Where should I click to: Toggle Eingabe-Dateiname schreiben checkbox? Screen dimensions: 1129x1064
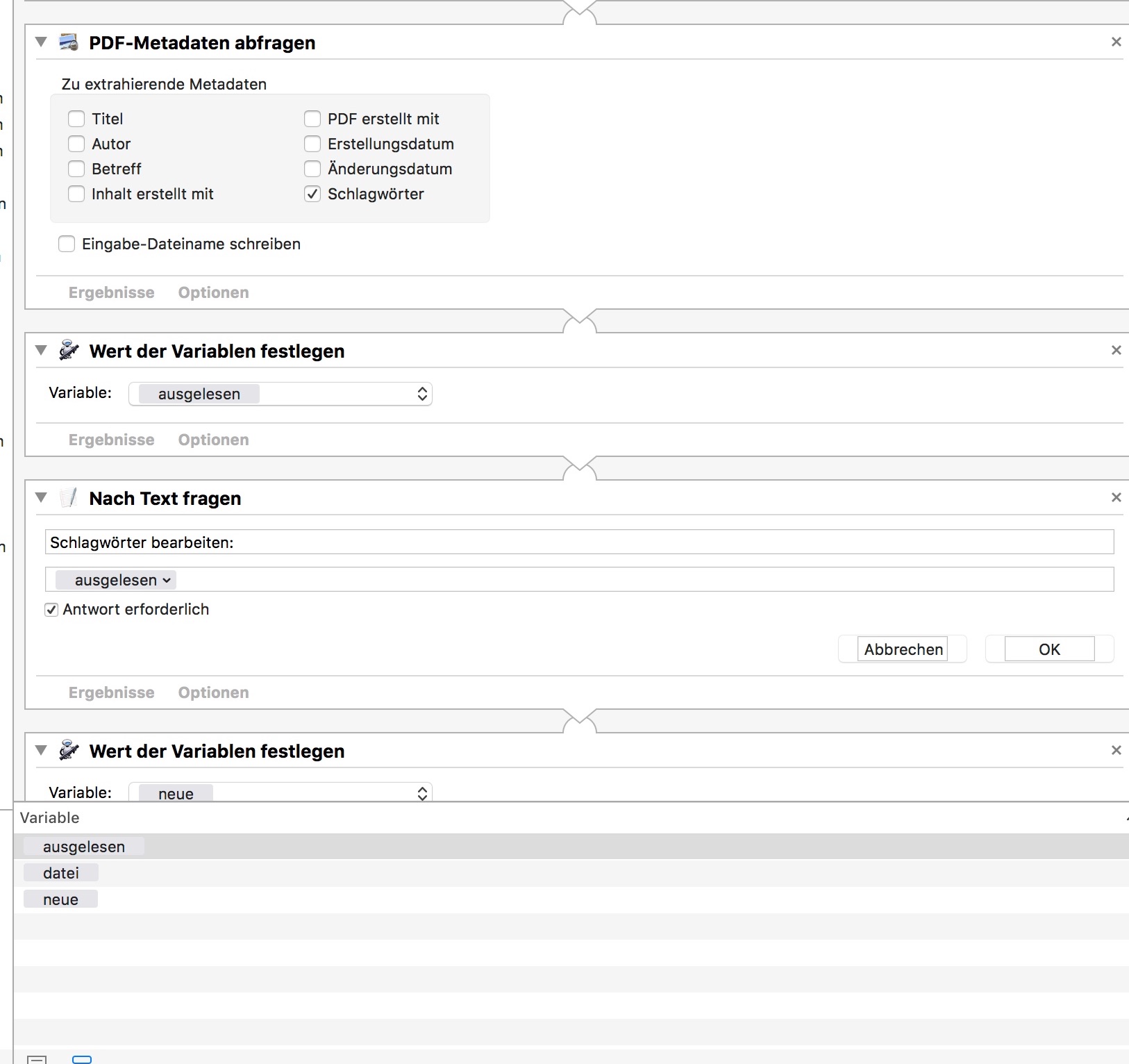(x=67, y=244)
